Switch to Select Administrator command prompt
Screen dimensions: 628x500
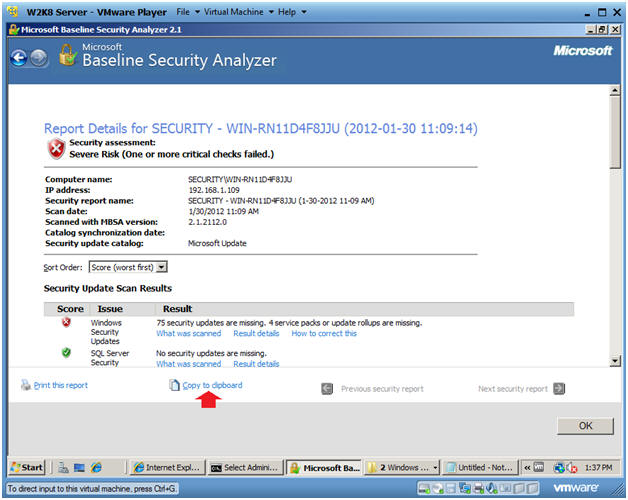[246, 468]
